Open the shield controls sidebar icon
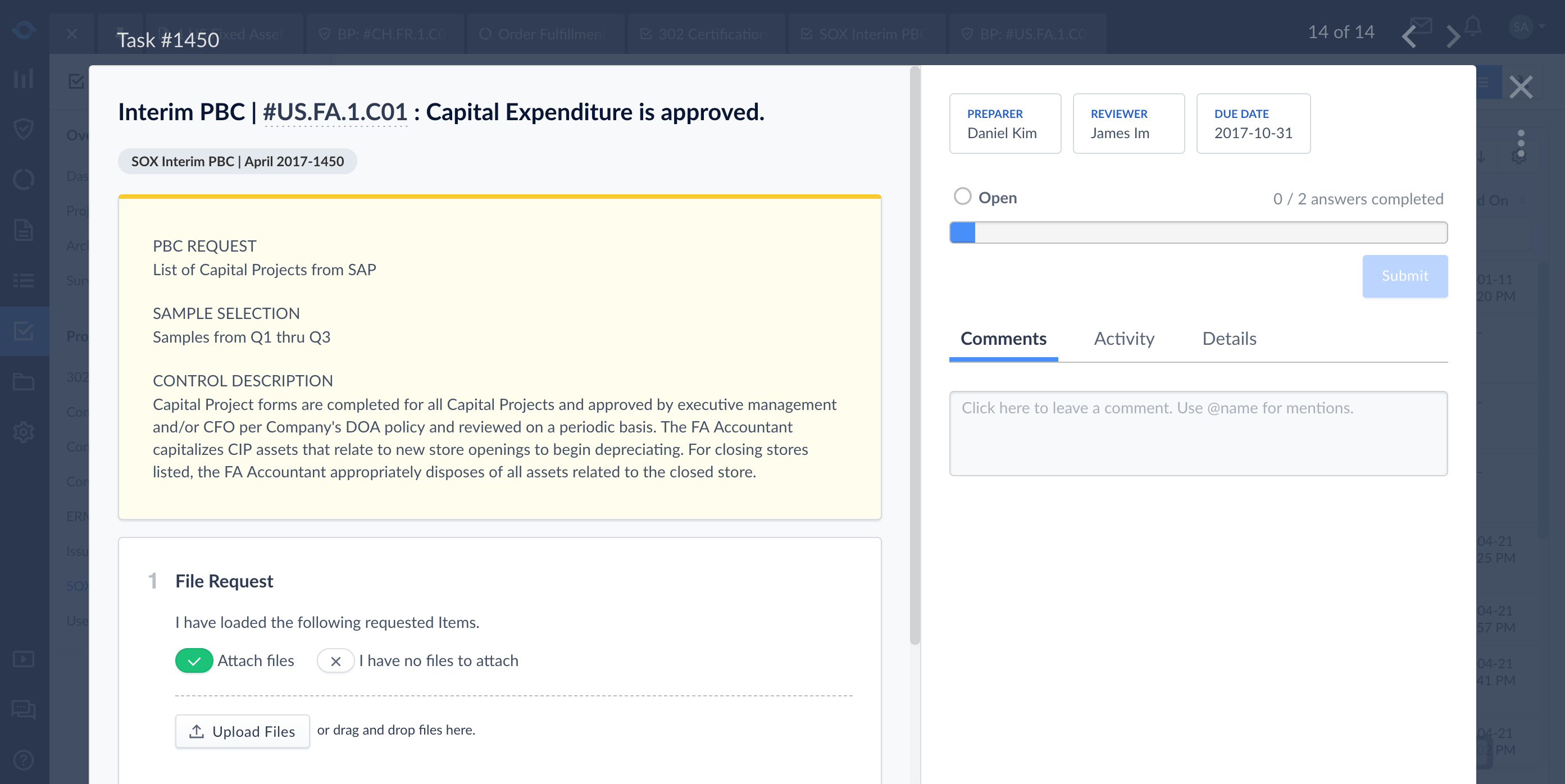 (24, 128)
